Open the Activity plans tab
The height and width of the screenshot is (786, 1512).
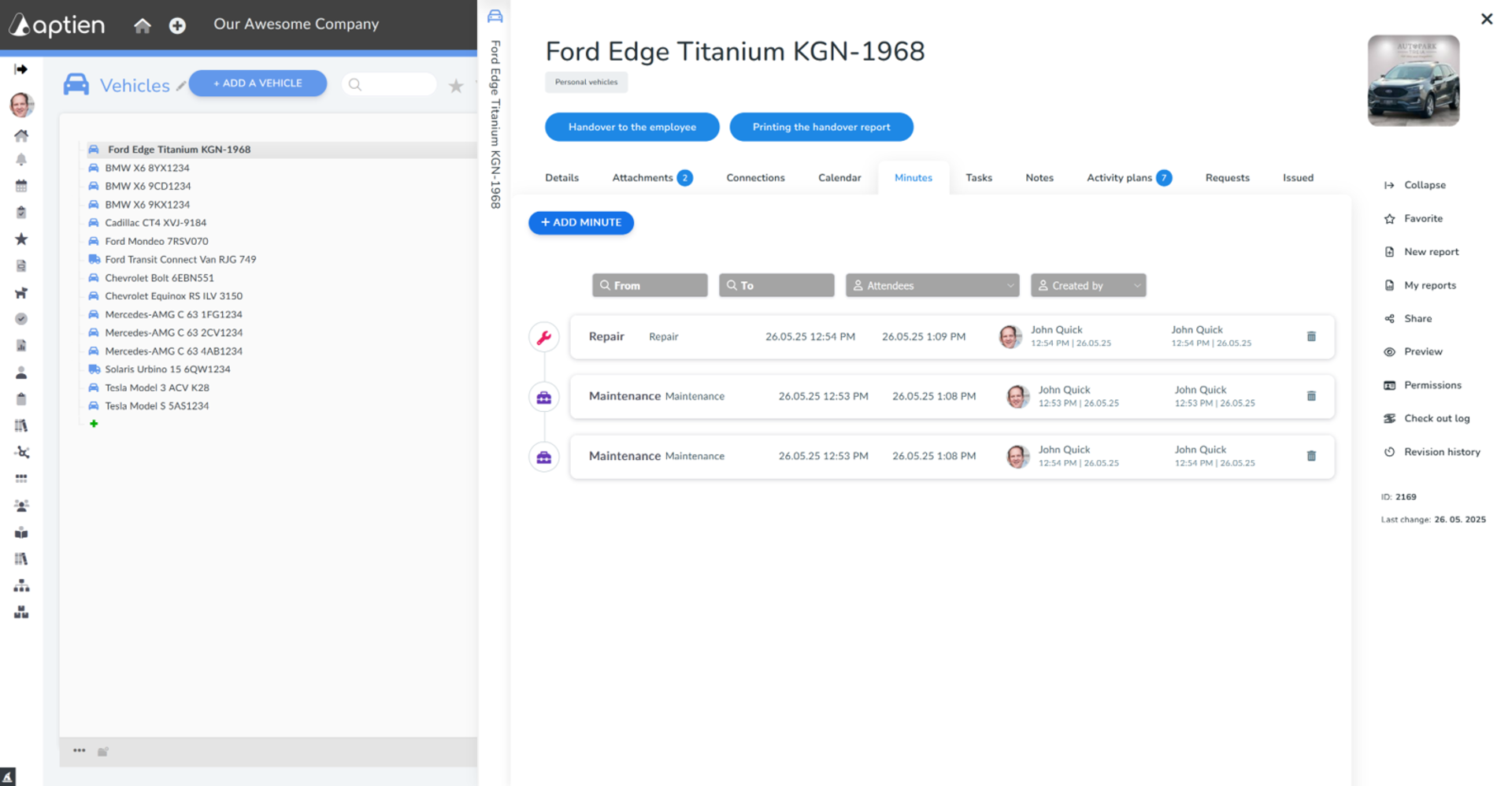[1119, 178]
